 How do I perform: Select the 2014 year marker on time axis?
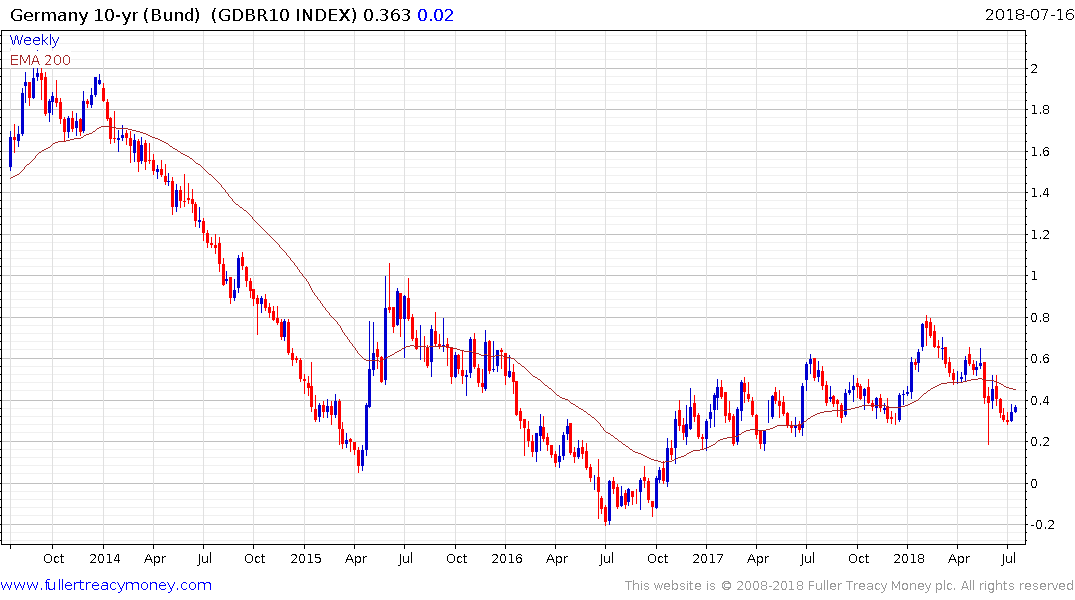104,559
